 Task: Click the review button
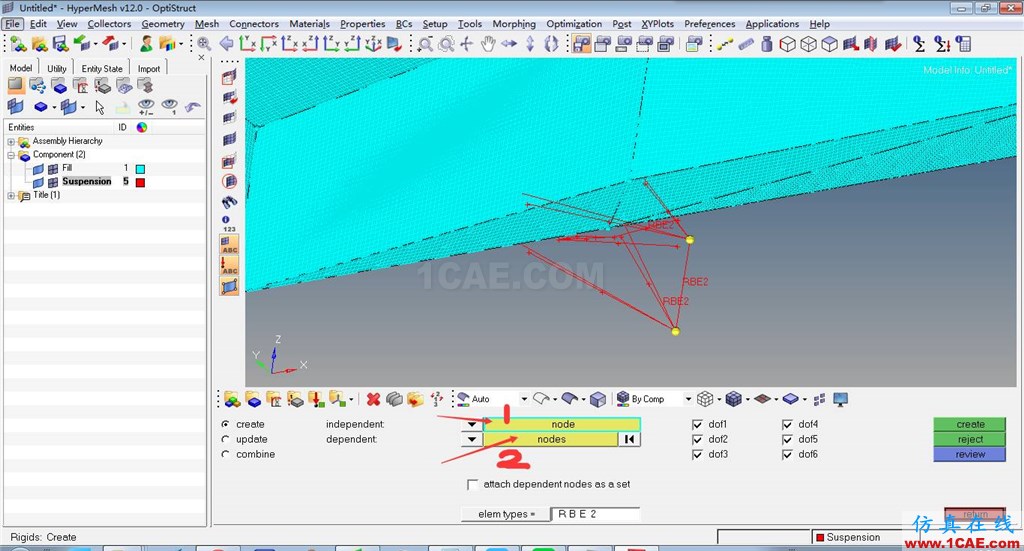click(x=970, y=454)
